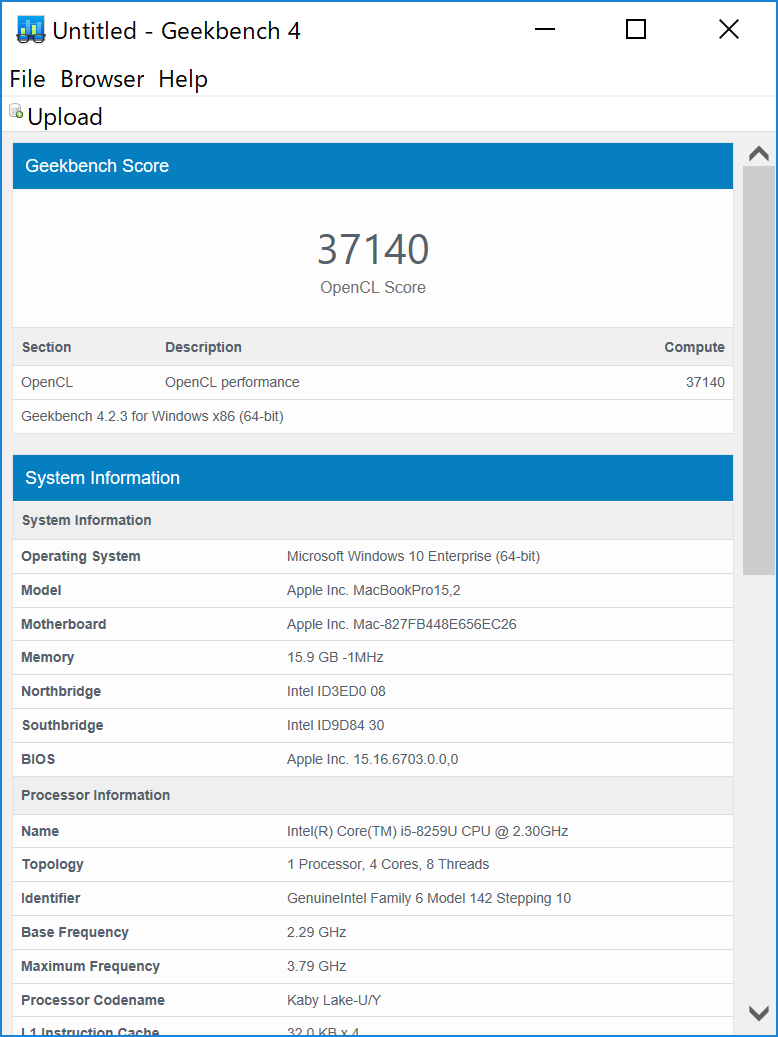Open the File menu
Screen dimensions: 778x1037
27,79
